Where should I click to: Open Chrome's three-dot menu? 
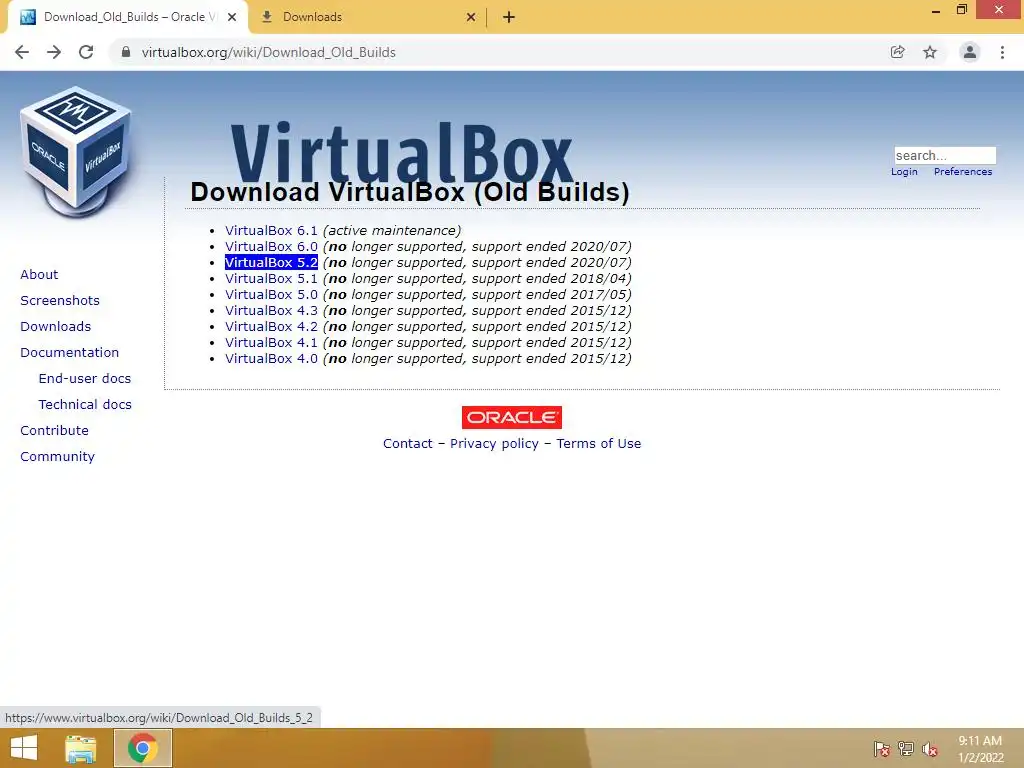coord(1002,52)
